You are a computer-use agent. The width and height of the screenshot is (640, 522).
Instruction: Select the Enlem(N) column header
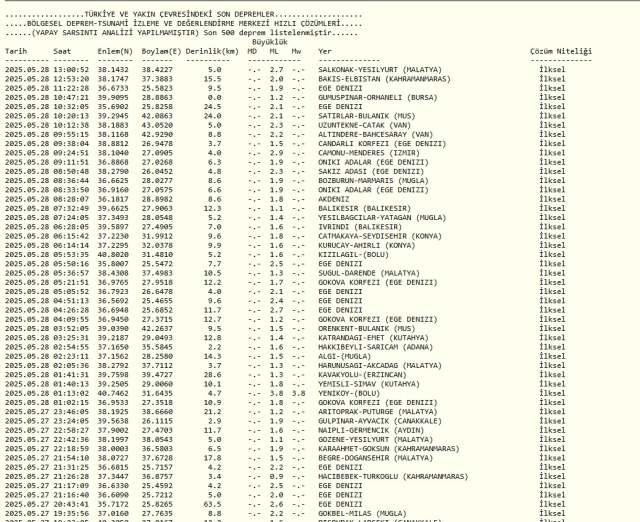pyautogui.click(x=116, y=51)
